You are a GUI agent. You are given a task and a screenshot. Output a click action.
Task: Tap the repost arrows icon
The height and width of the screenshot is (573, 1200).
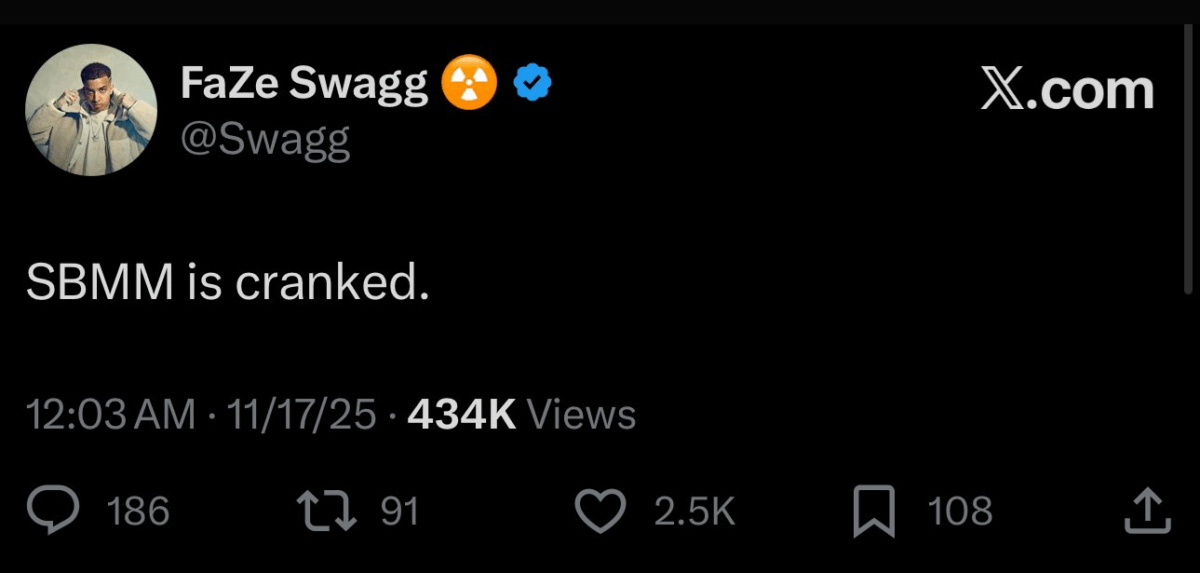pos(326,511)
